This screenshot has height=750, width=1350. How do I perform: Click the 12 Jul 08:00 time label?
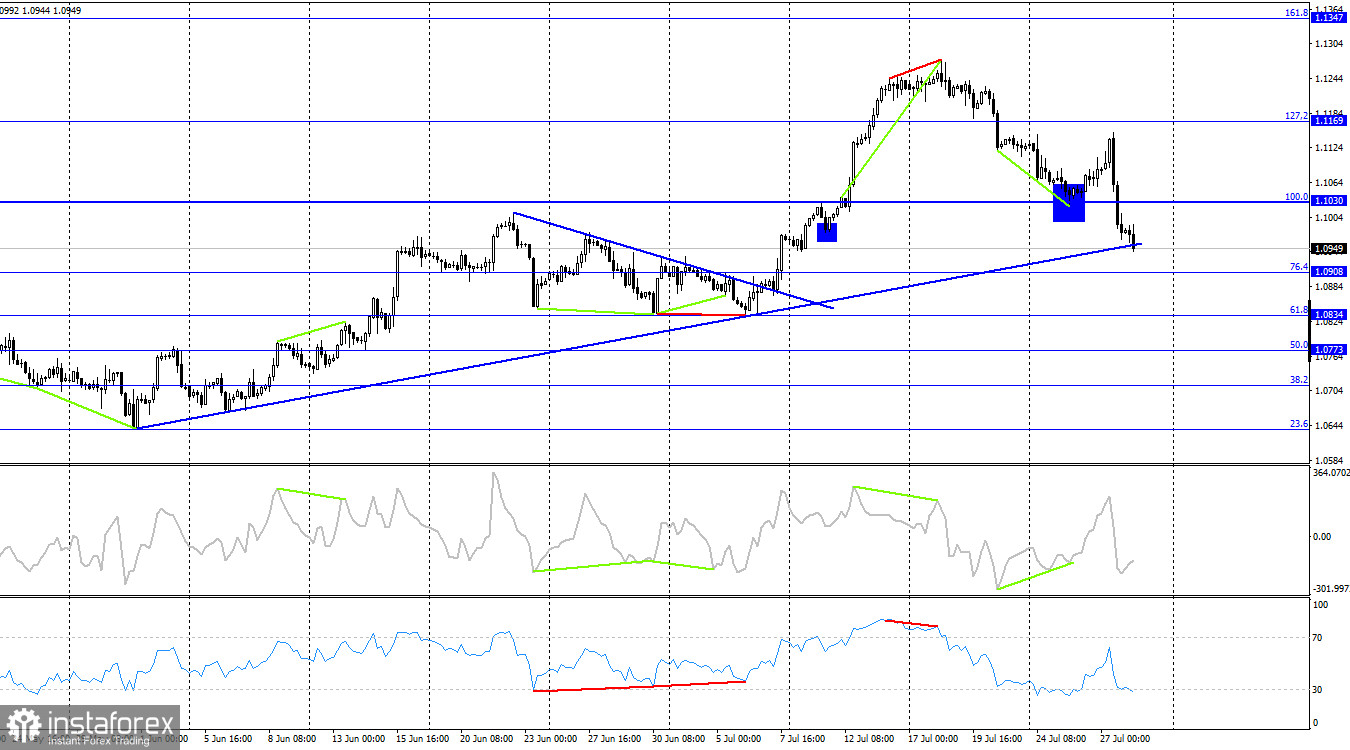point(868,739)
